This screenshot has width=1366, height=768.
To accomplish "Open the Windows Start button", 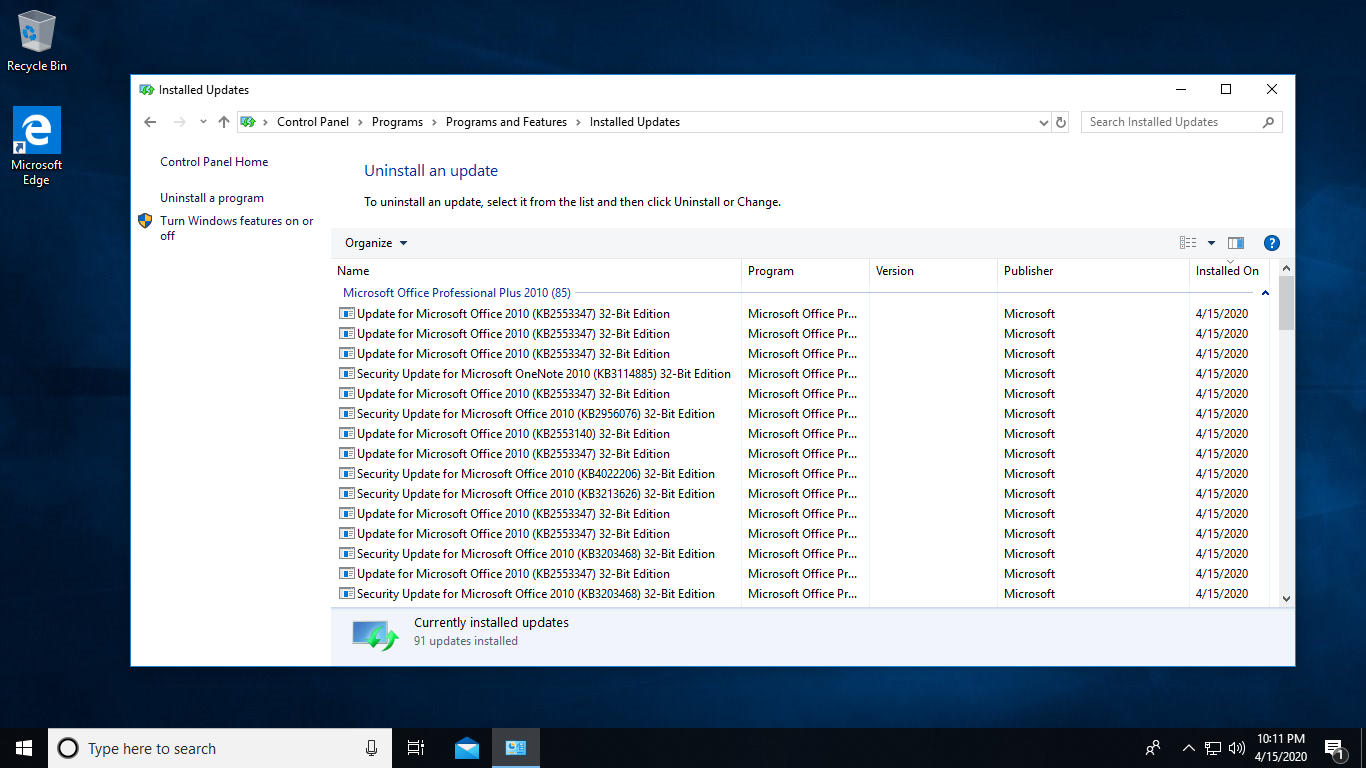I will coord(24,748).
